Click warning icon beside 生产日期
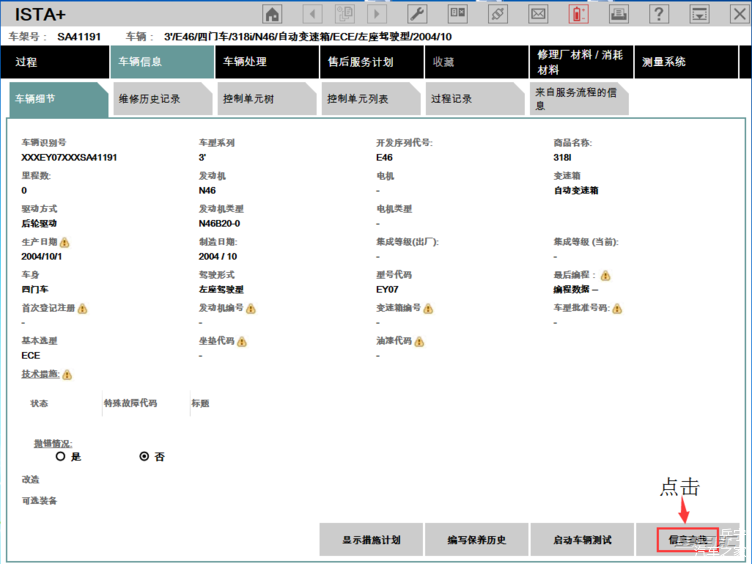This screenshot has width=752, height=564. point(64,243)
